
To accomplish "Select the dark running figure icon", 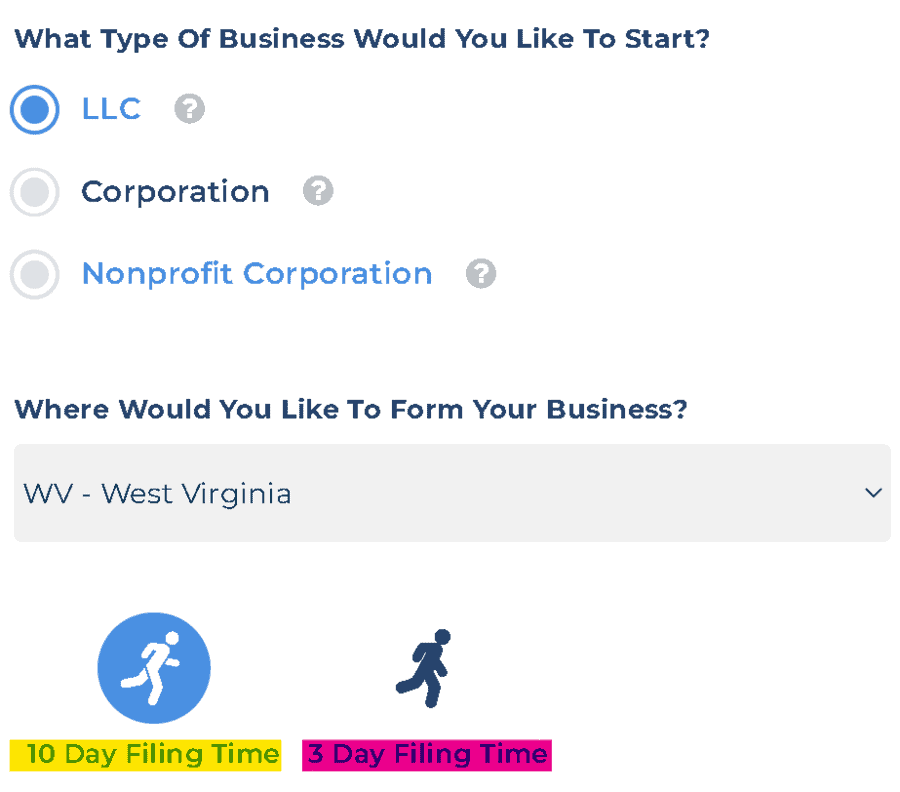I will point(425,669).
